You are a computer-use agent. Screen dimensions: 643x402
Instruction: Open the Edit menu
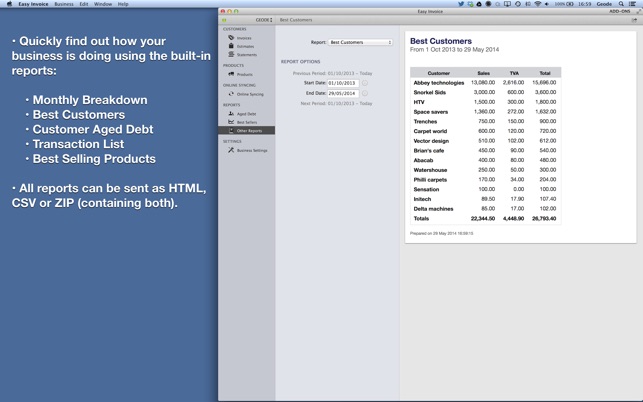click(84, 4)
